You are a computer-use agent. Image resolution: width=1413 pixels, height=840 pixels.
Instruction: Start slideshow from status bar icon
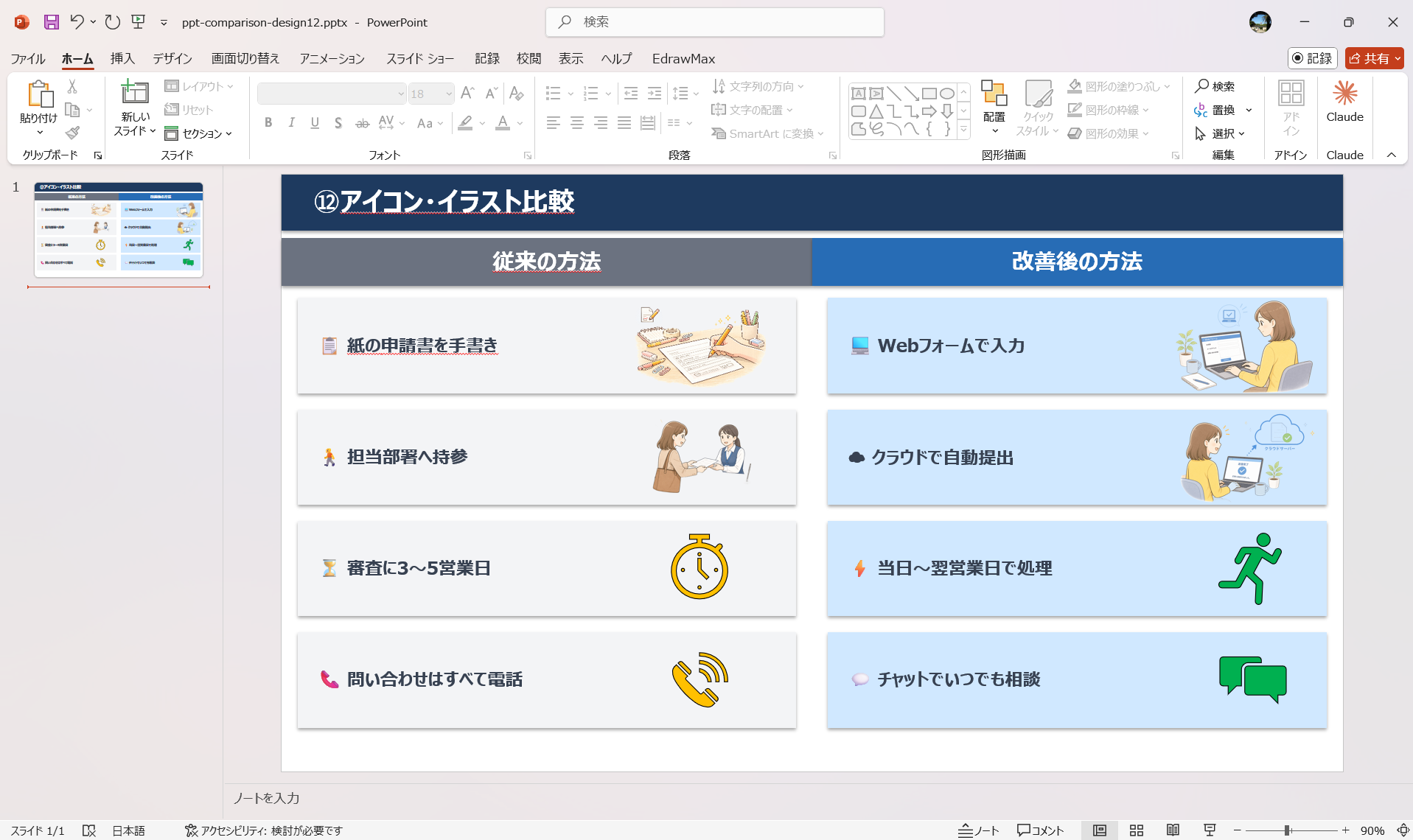(x=1210, y=830)
